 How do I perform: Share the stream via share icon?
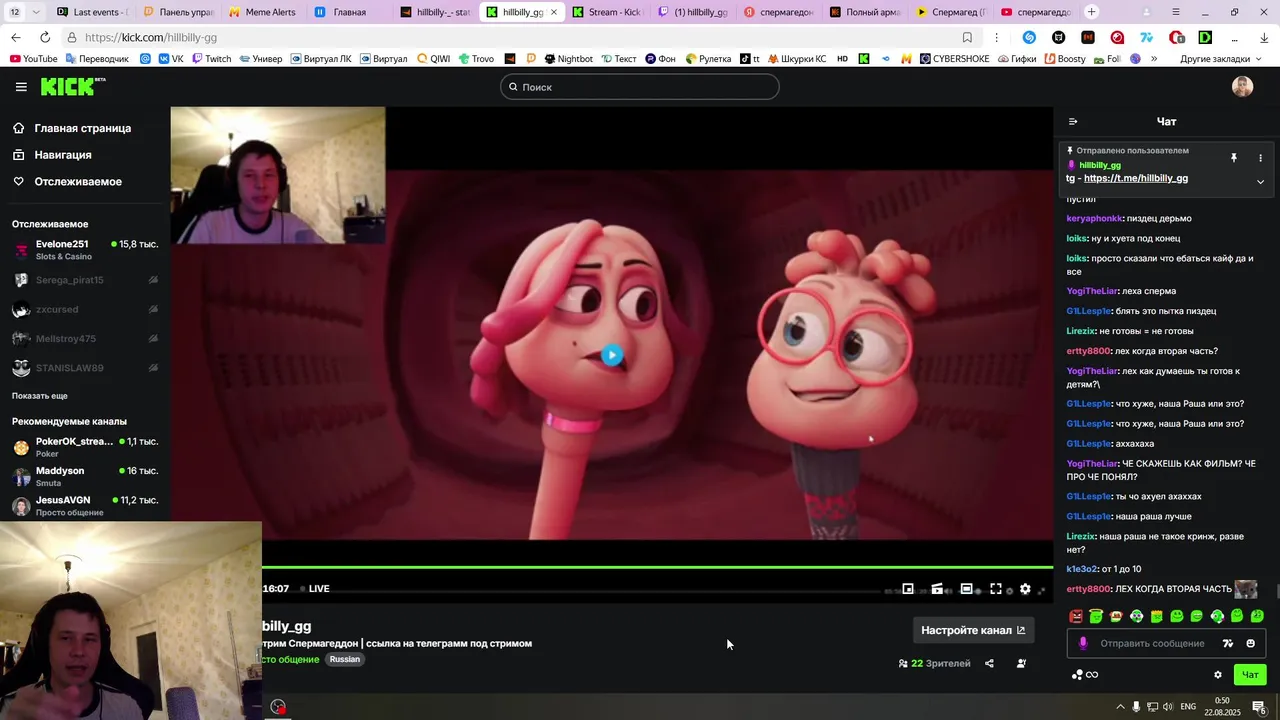tap(989, 663)
